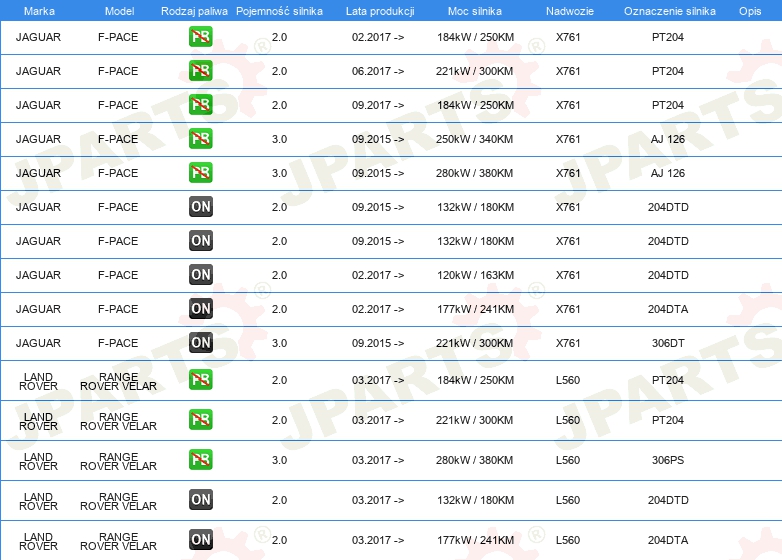Viewport: 782px width, 560px height.
Task: Select PT204 code in the 06.2017 row
Action: (x=668, y=71)
